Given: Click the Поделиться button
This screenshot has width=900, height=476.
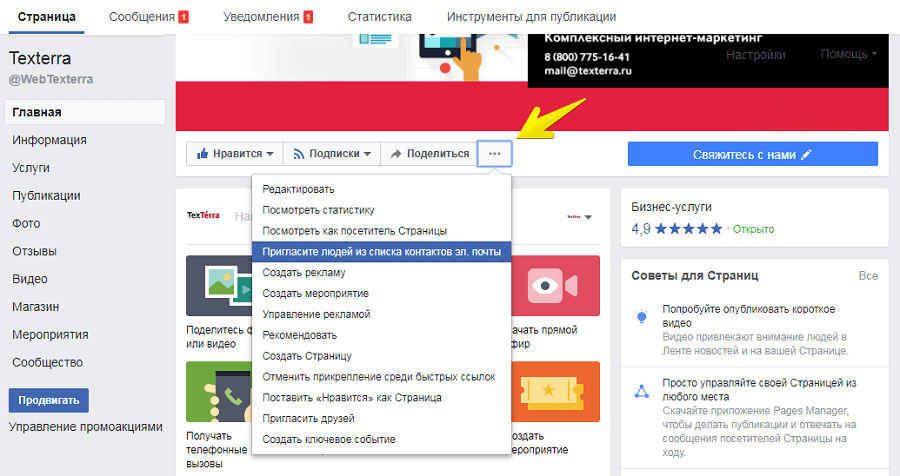Looking at the screenshot, I should click(429, 154).
